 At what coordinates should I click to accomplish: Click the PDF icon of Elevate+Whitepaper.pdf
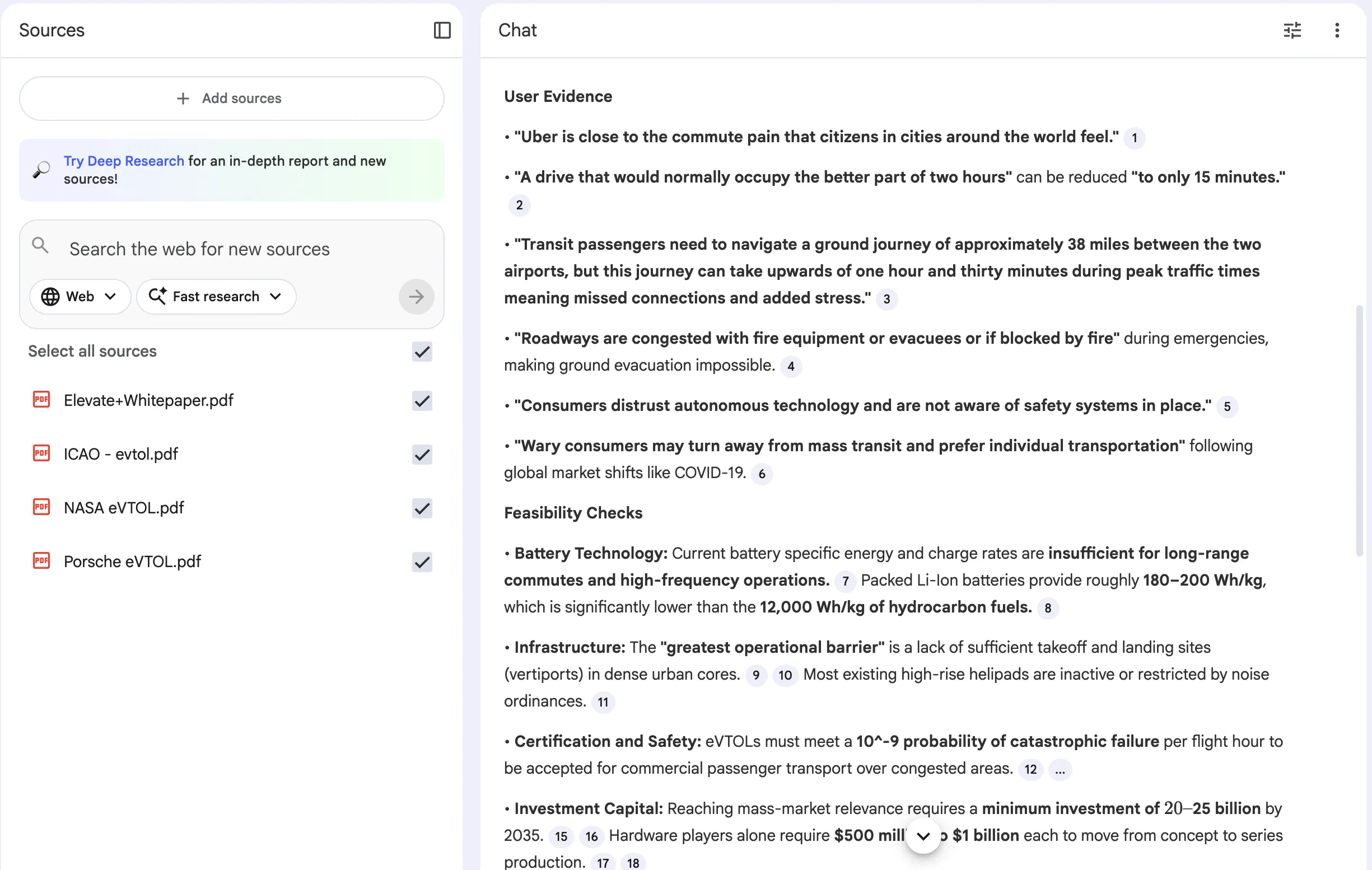click(40, 399)
